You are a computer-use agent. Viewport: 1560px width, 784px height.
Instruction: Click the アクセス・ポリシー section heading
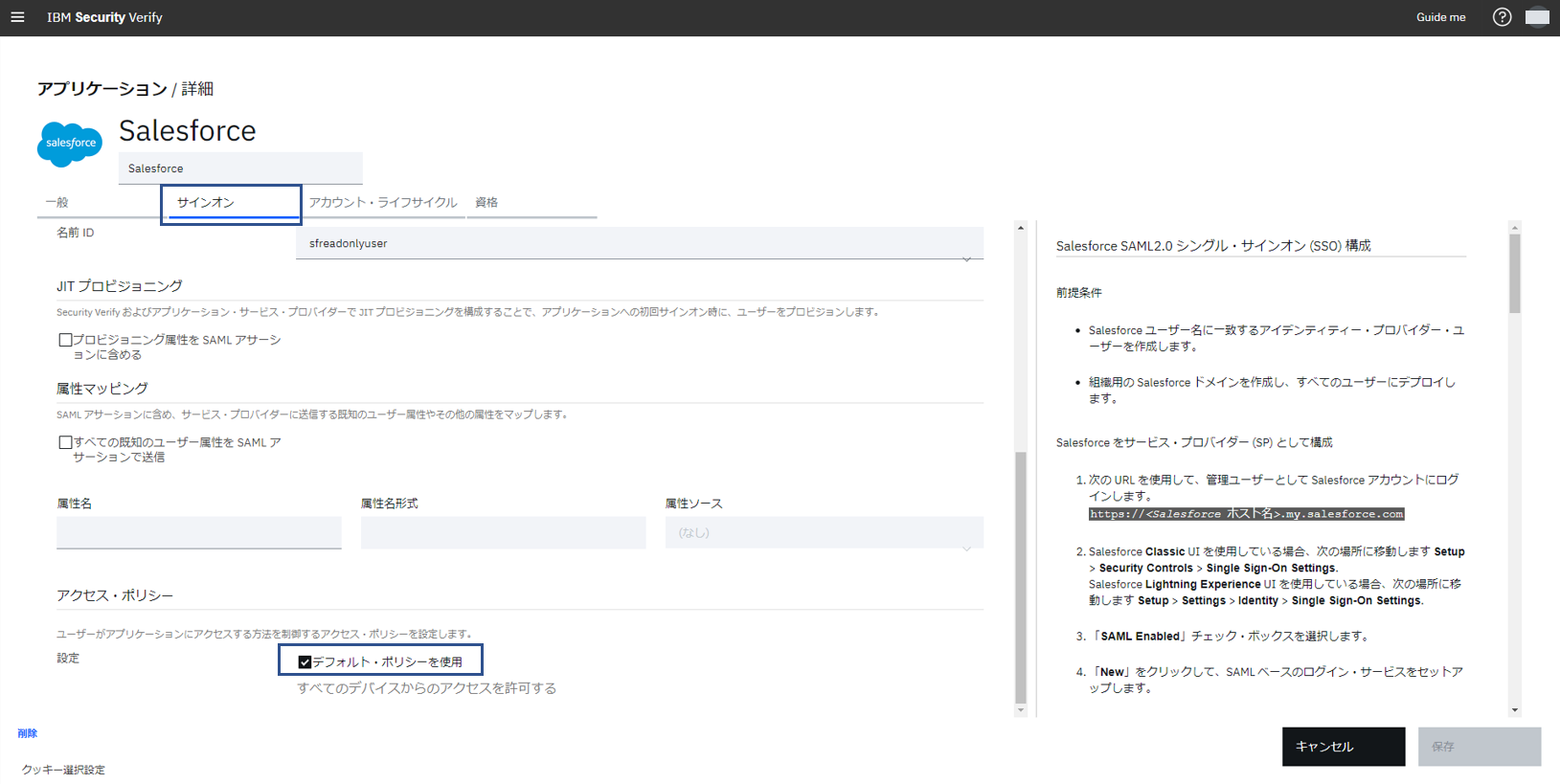(115, 595)
